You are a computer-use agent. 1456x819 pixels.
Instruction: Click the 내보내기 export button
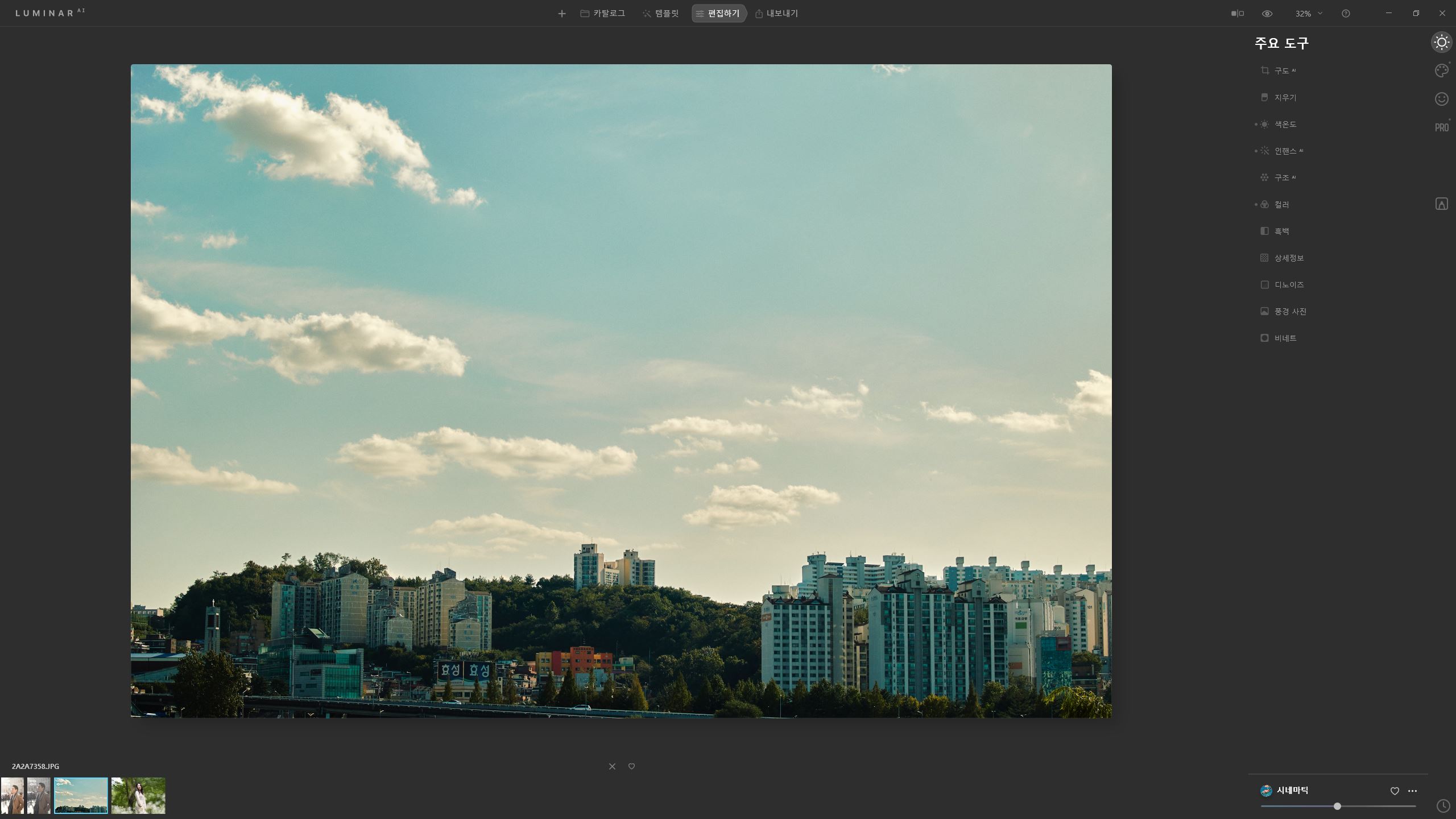[777, 14]
